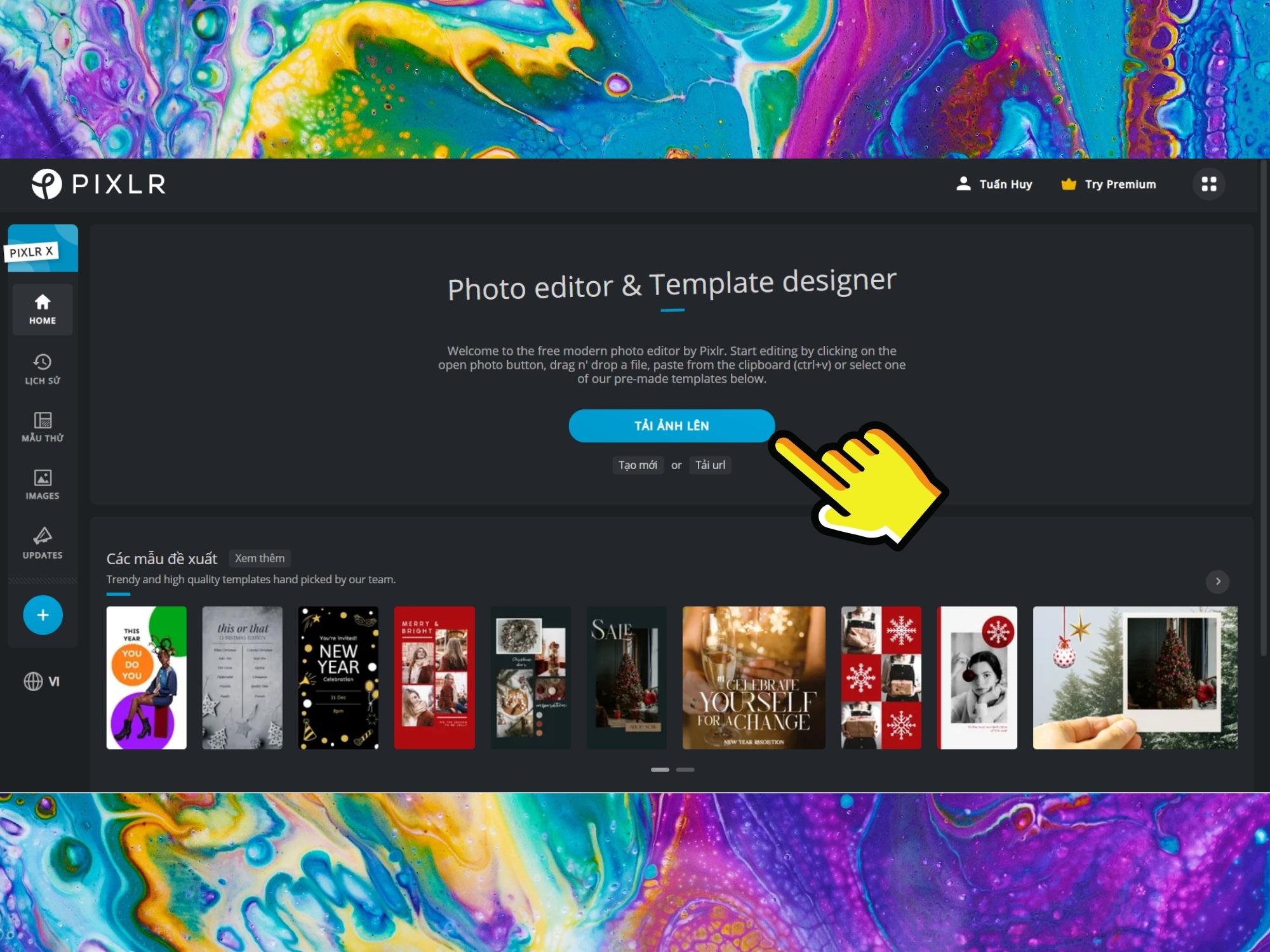Click Tạo mới to create new project
Screen dimensions: 1270x952
click(637, 464)
